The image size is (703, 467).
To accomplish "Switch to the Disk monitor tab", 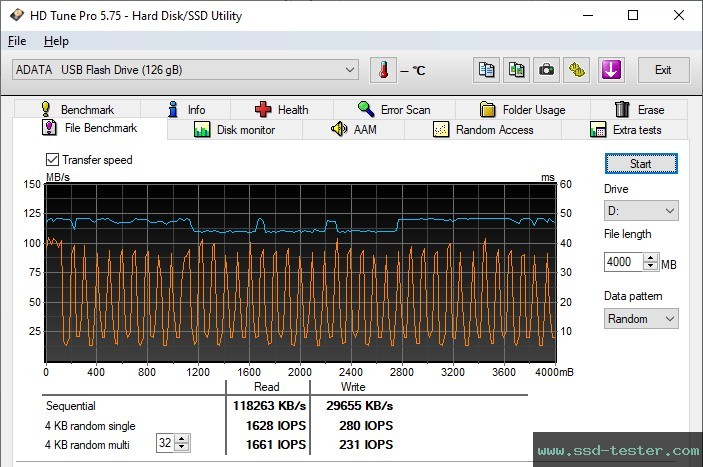I will point(234,130).
